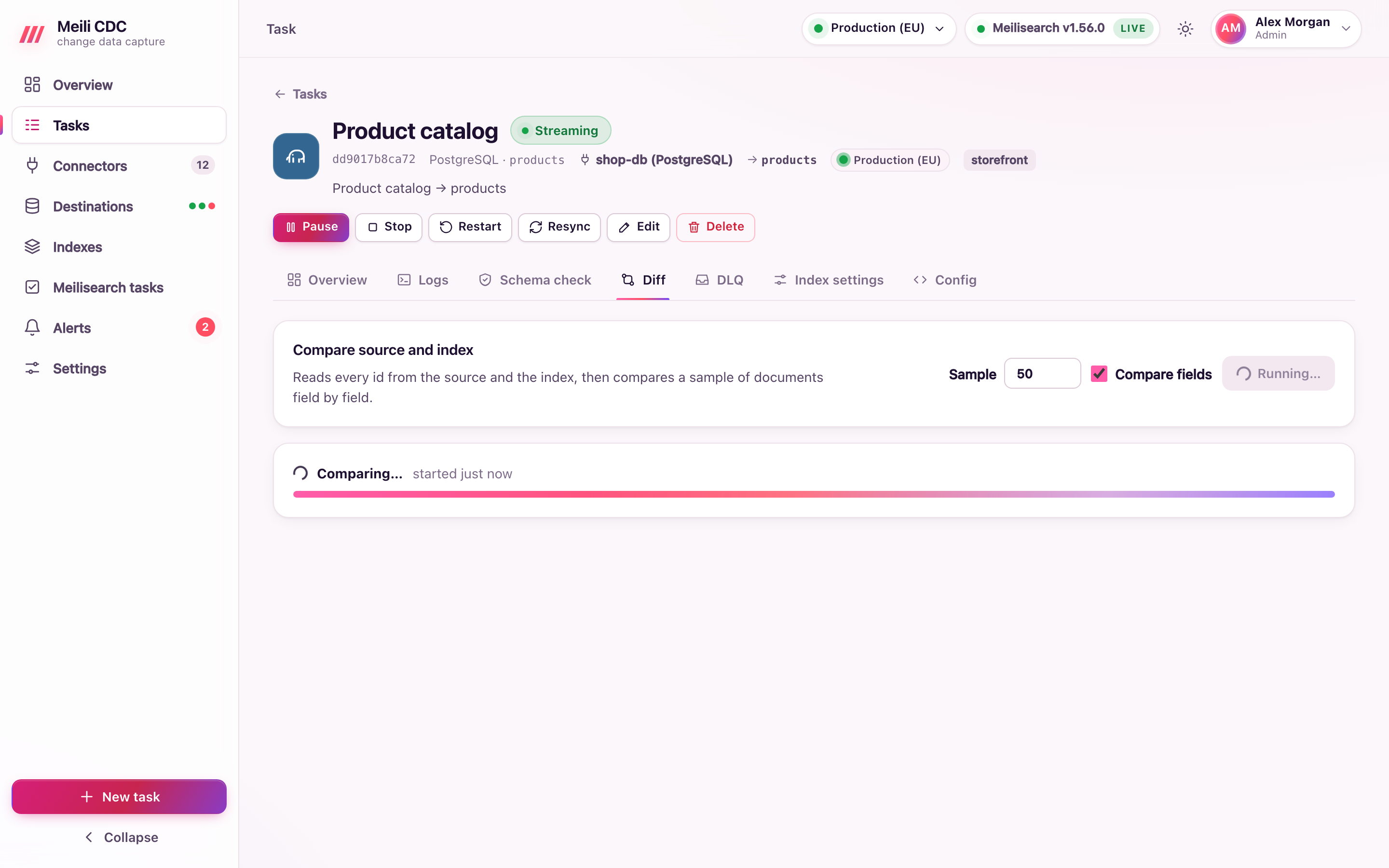Restart the Product catalog task
The width and height of the screenshot is (1389, 868).
[x=470, y=227]
